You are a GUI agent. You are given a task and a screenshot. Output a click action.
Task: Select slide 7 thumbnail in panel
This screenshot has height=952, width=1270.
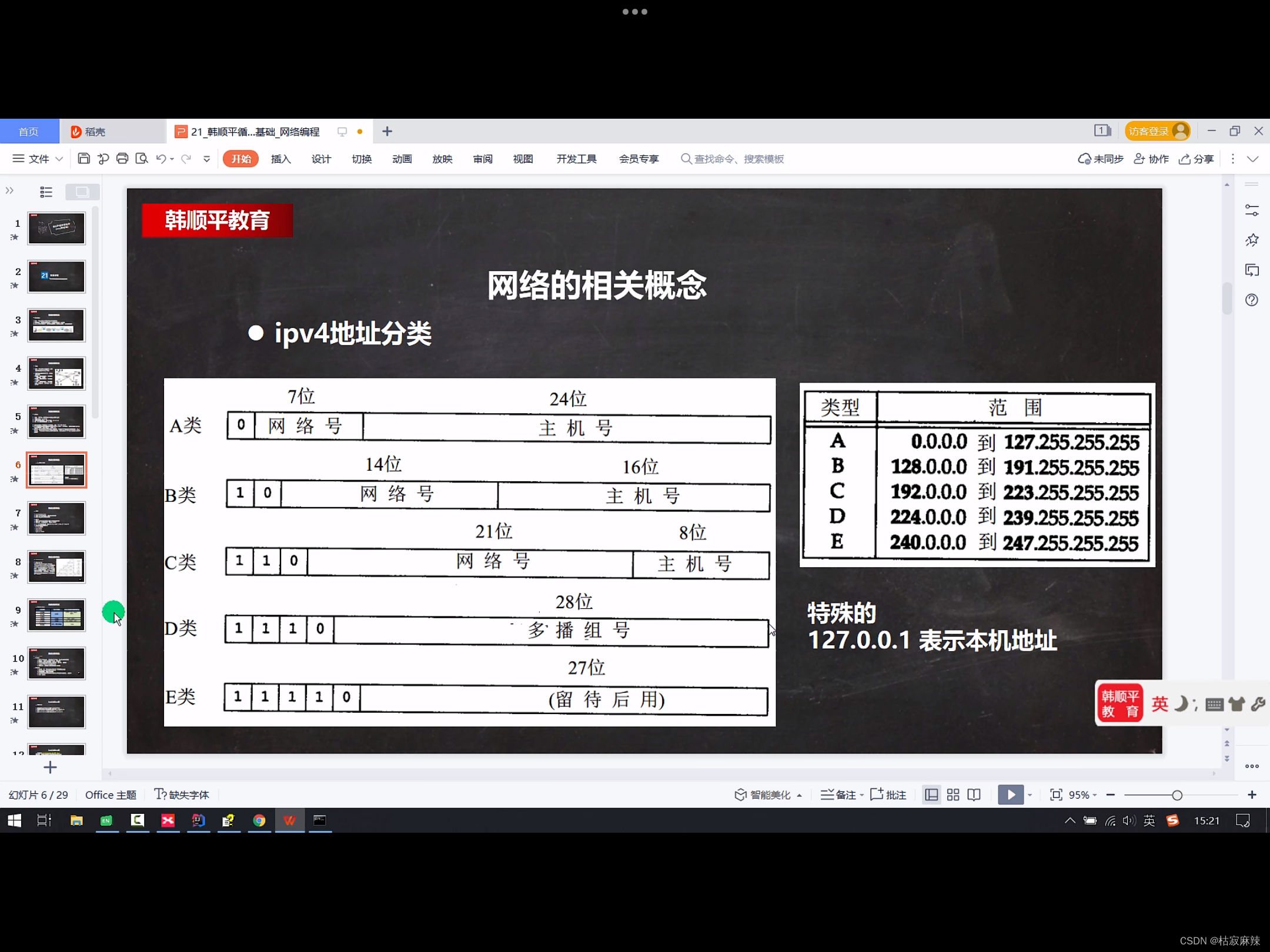57,517
